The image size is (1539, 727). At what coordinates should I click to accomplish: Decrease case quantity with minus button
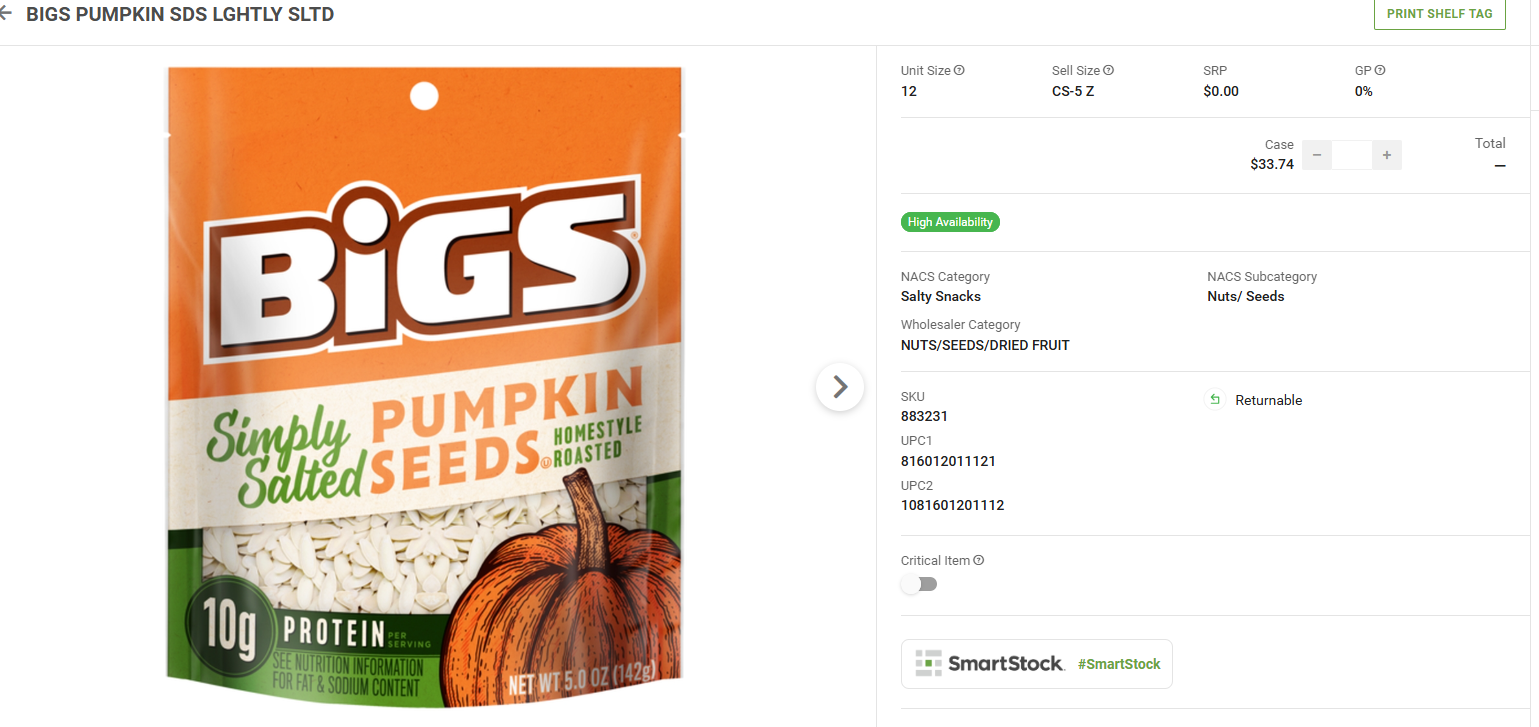tap(1317, 155)
